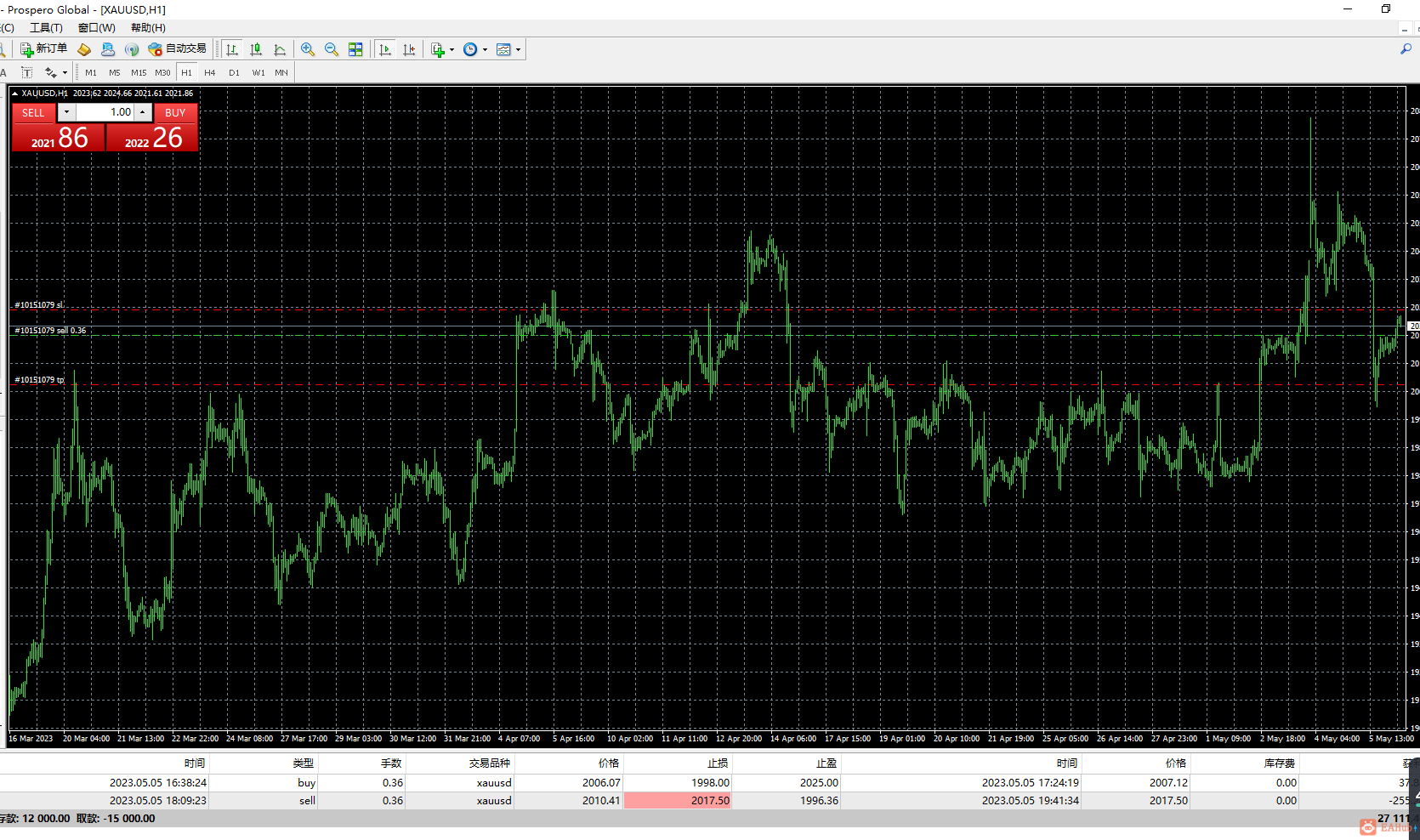Switch to M1 timeframe

(x=91, y=72)
